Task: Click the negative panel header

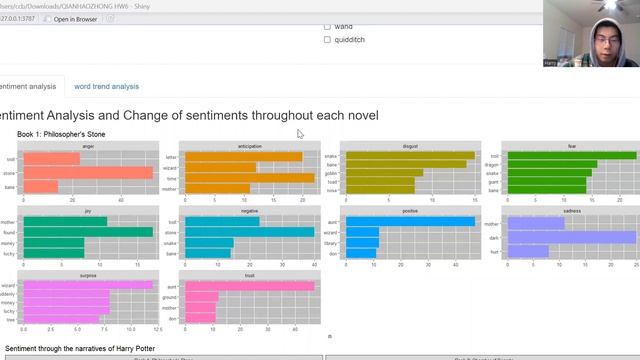Action: coord(250,211)
